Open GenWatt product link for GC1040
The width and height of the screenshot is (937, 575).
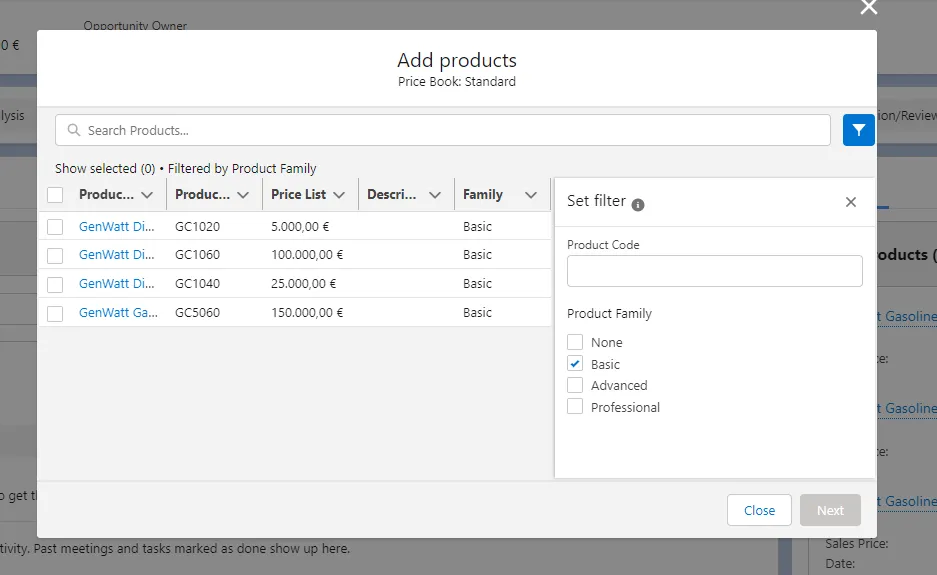117,283
